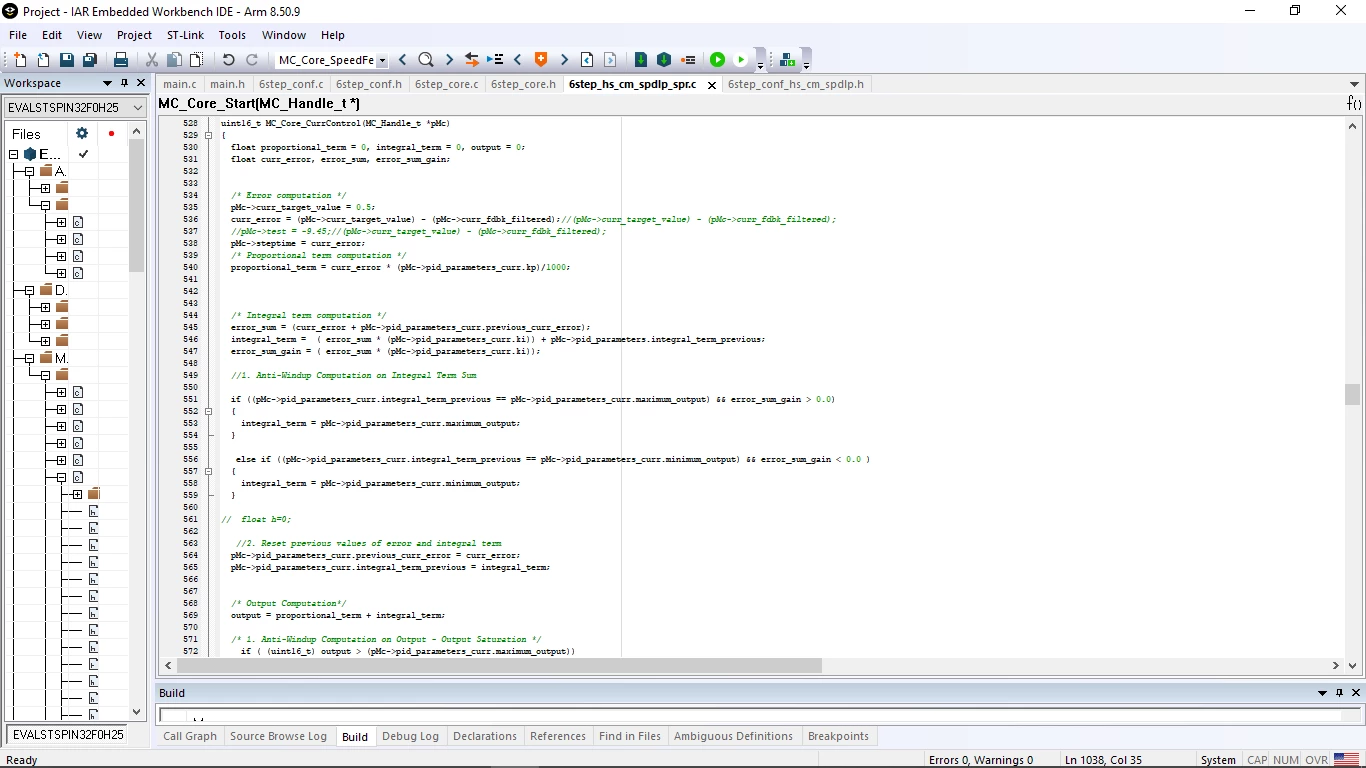Collapse the M... folder in Workspace tree
This screenshot has height=768, width=1366.
tap(30, 358)
